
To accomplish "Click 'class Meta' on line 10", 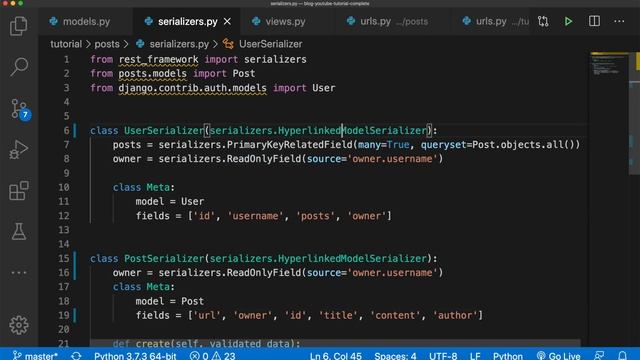I will coord(141,187).
